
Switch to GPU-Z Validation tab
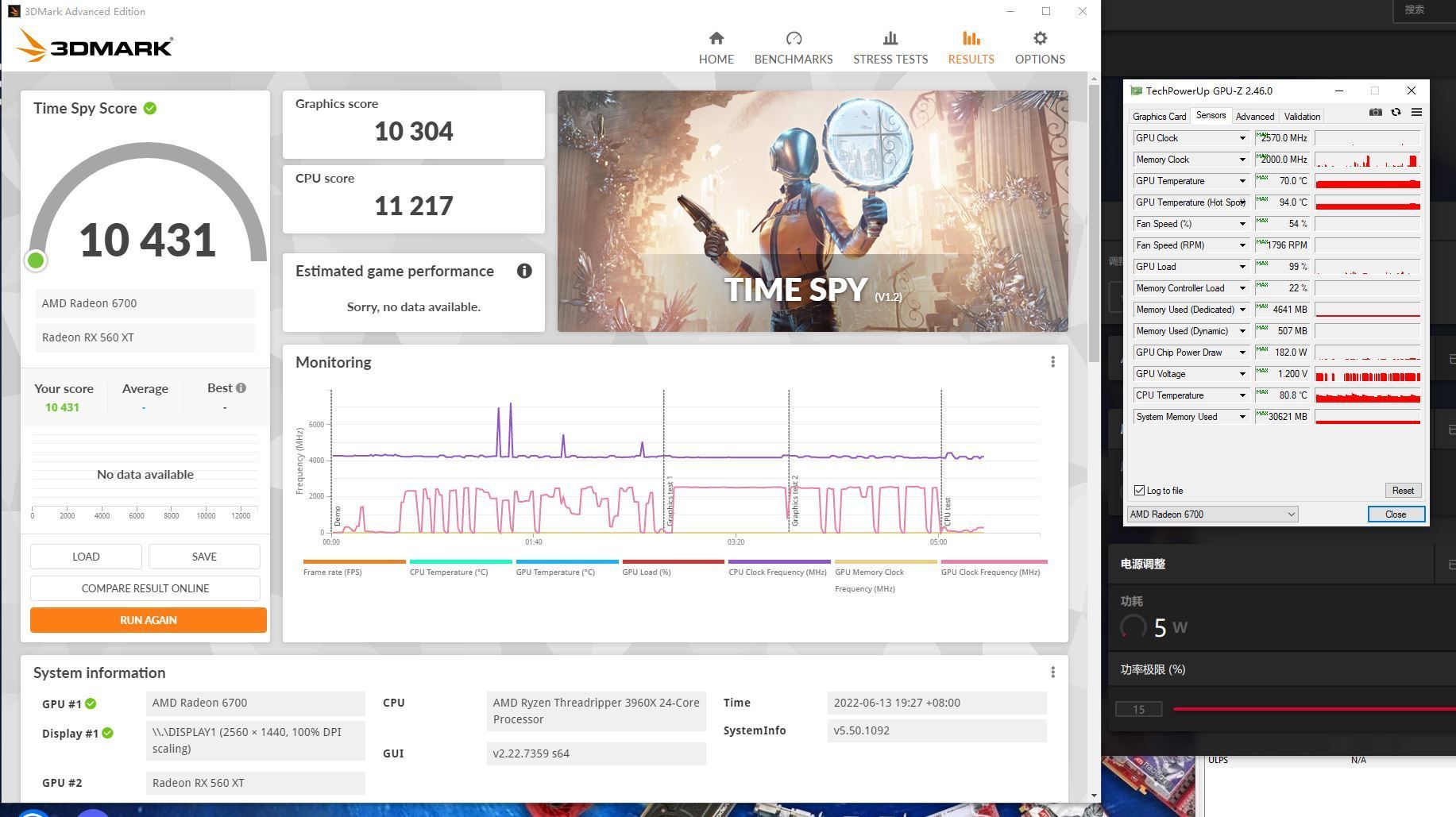1302,116
